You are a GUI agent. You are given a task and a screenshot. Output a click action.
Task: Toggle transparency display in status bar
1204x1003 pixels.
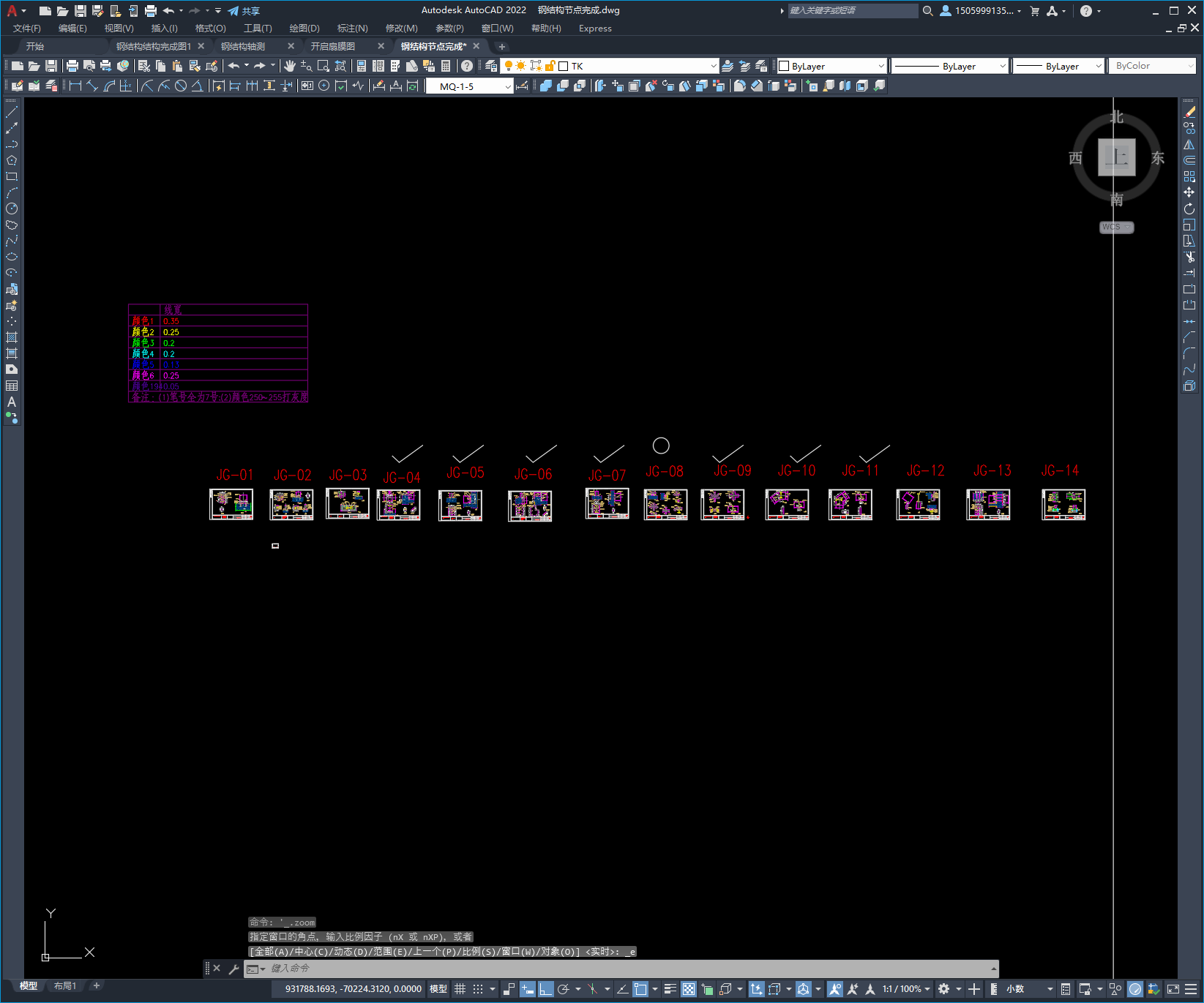(689, 989)
